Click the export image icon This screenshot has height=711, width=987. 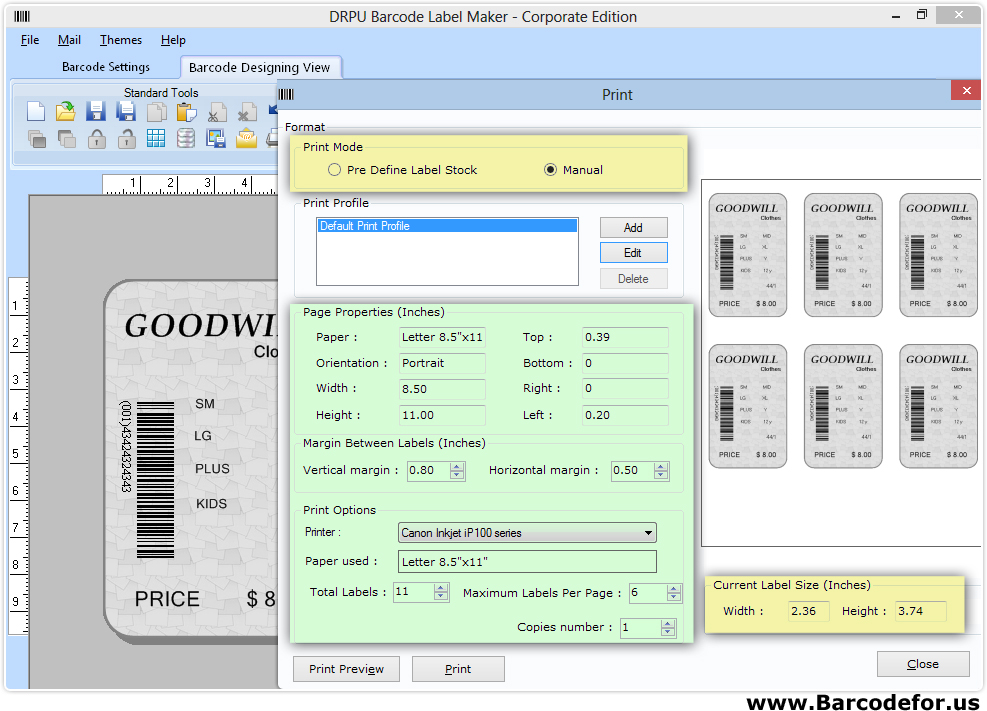click(x=216, y=138)
